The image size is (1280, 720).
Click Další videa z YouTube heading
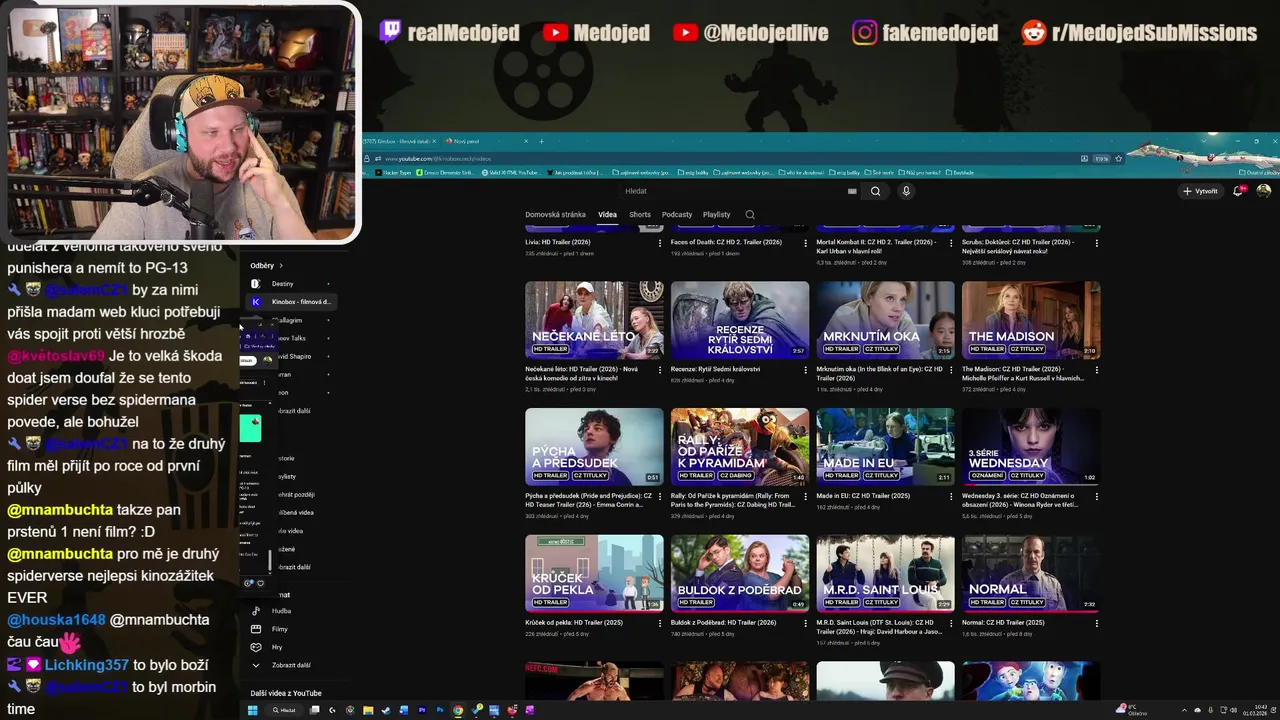point(286,693)
